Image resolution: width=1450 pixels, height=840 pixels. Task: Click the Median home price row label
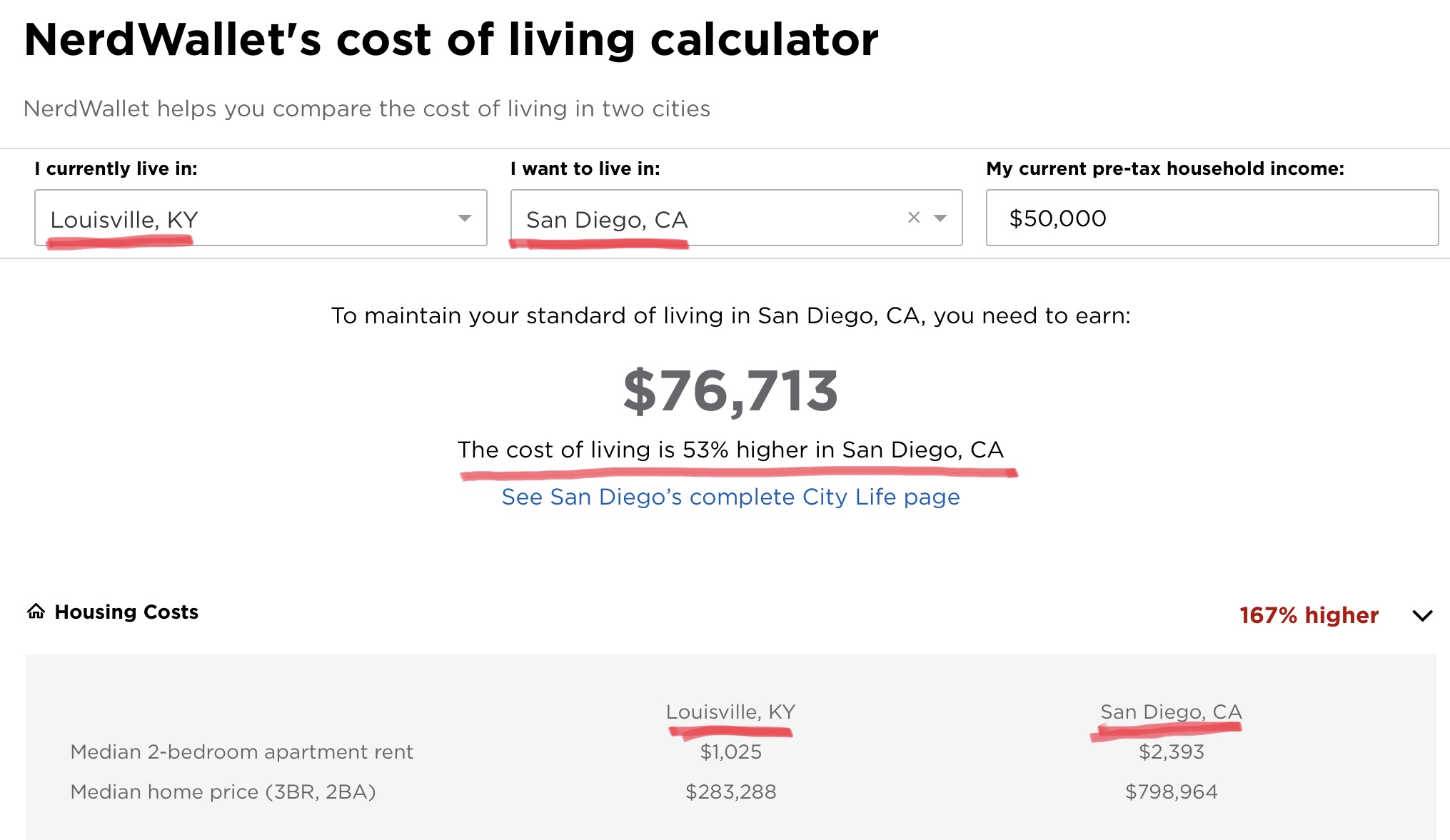[x=223, y=791]
